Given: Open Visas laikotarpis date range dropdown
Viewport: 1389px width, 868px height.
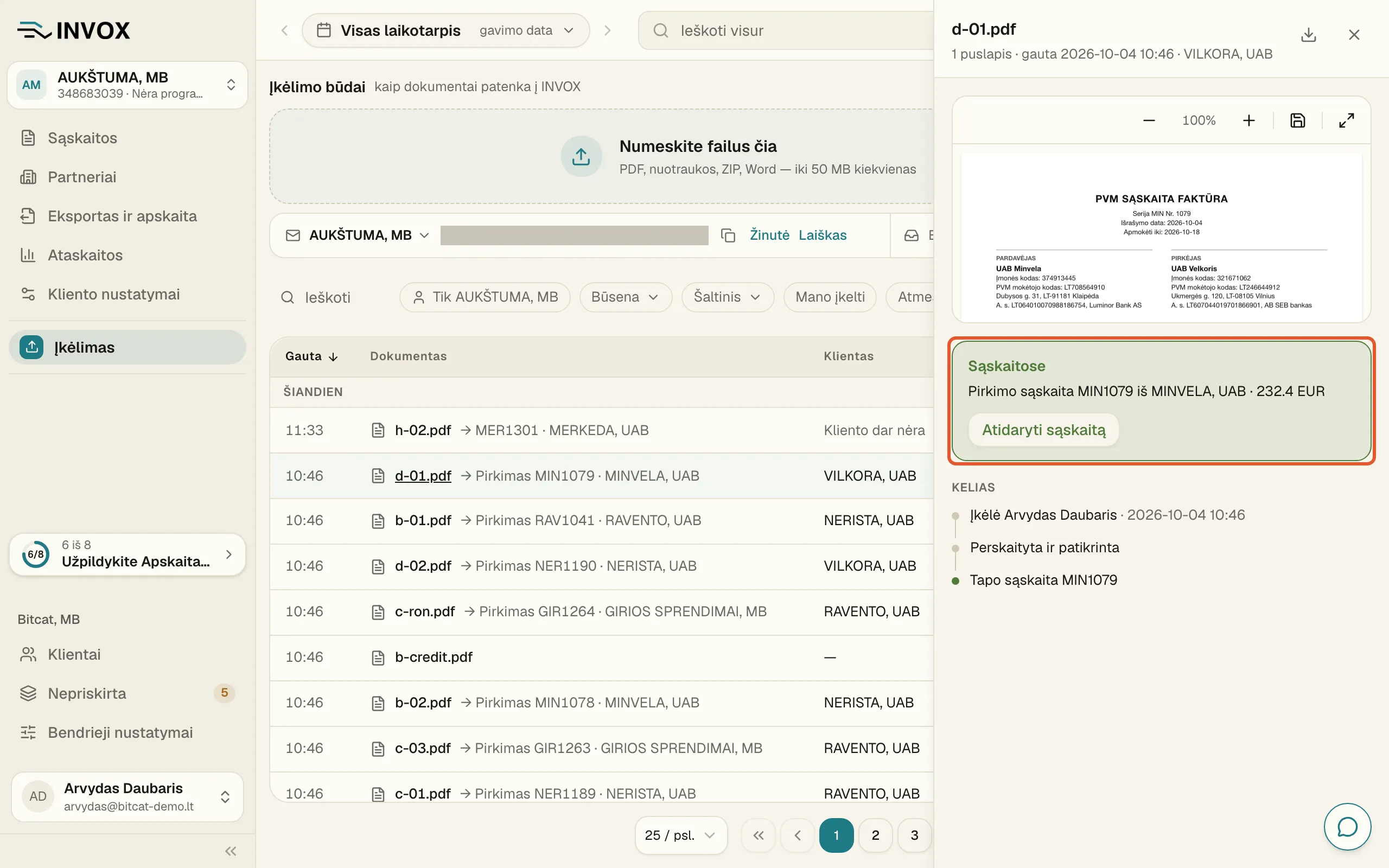Looking at the screenshot, I should 446,30.
